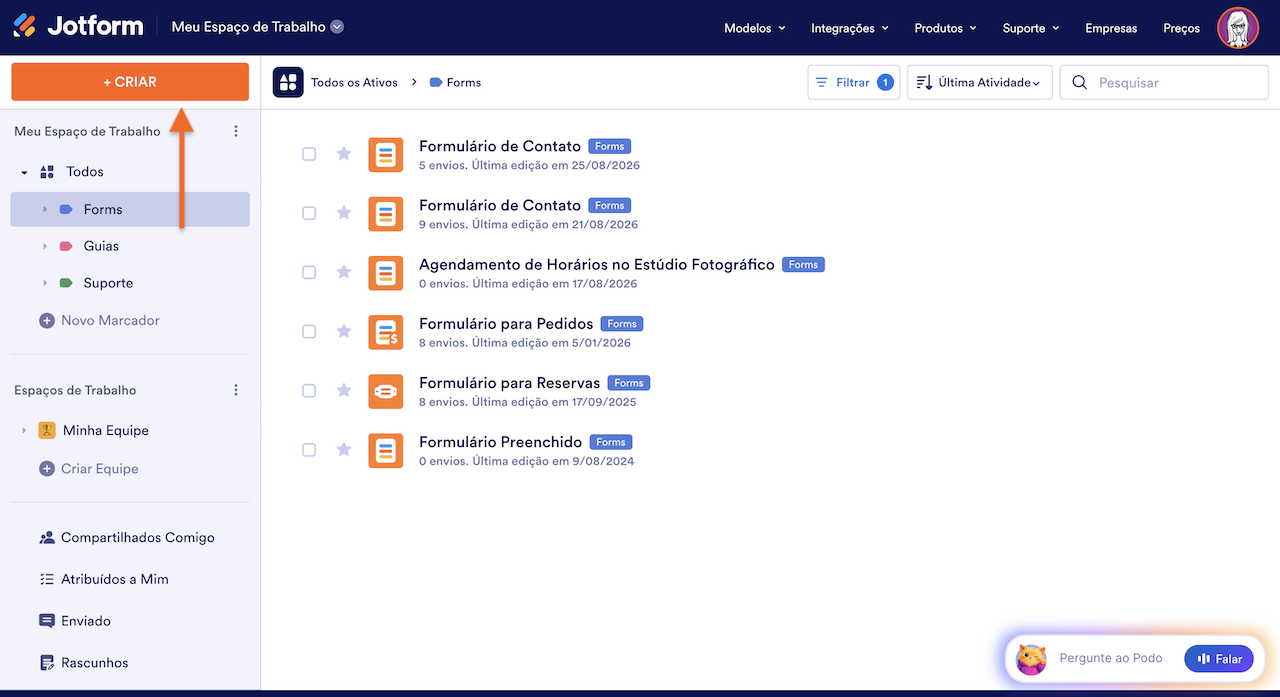Open the user avatar profile menu
The width and height of the screenshot is (1280, 697).
click(1238, 28)
